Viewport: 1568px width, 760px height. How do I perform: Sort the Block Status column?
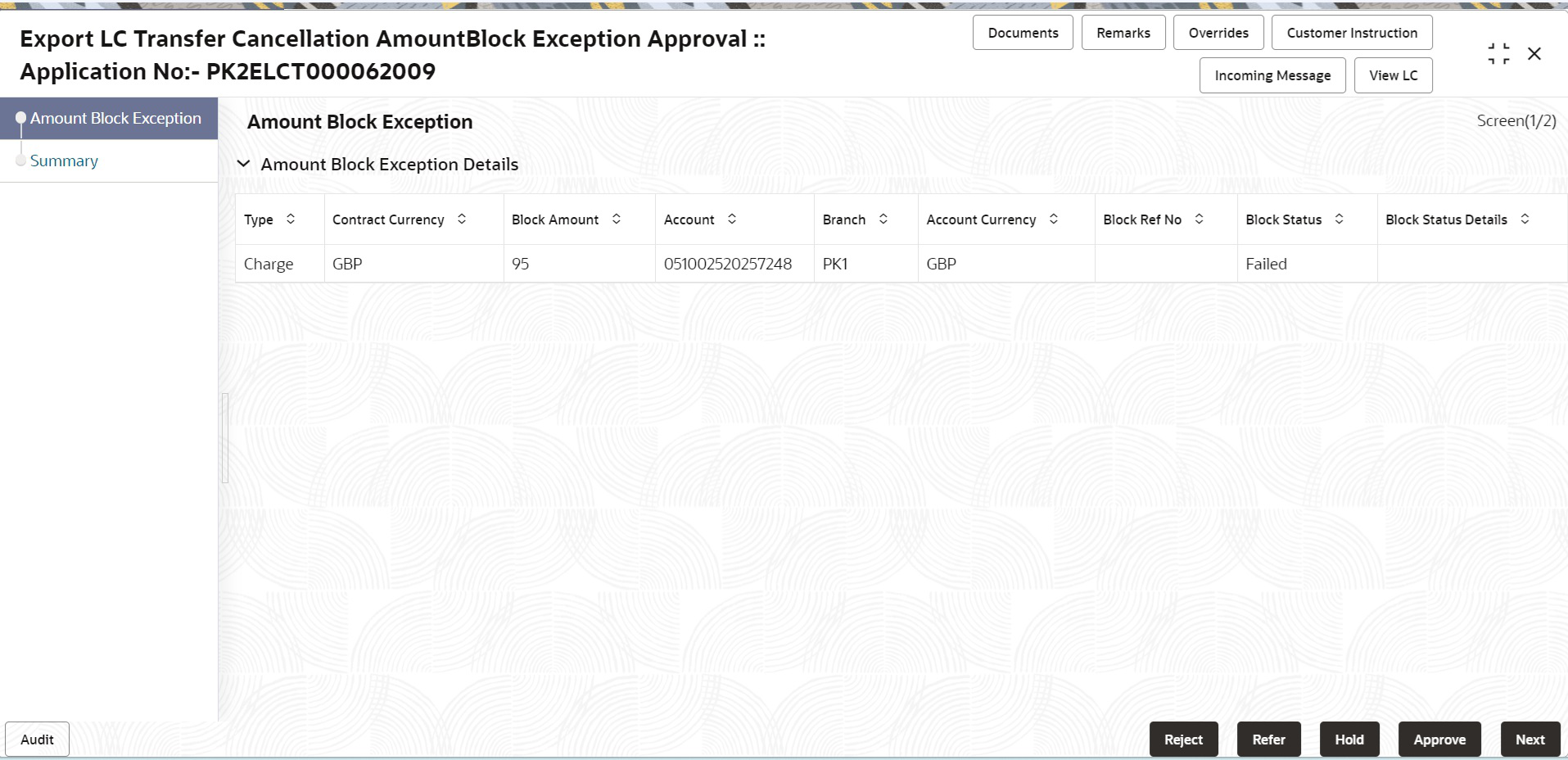click(x=1339, y=219)
